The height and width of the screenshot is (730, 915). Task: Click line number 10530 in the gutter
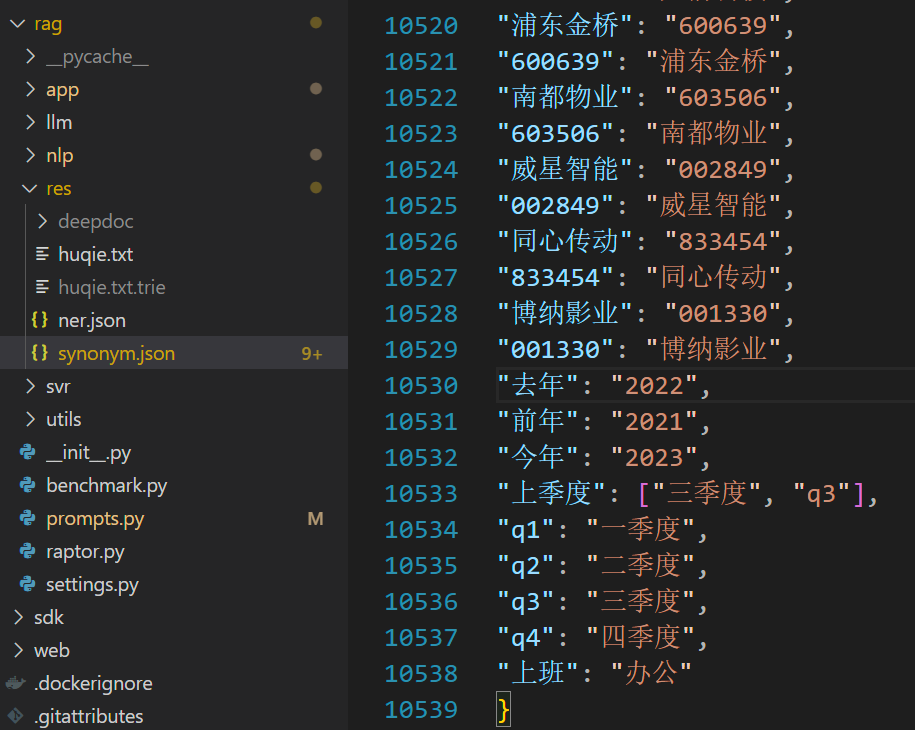tap(421, 386)
